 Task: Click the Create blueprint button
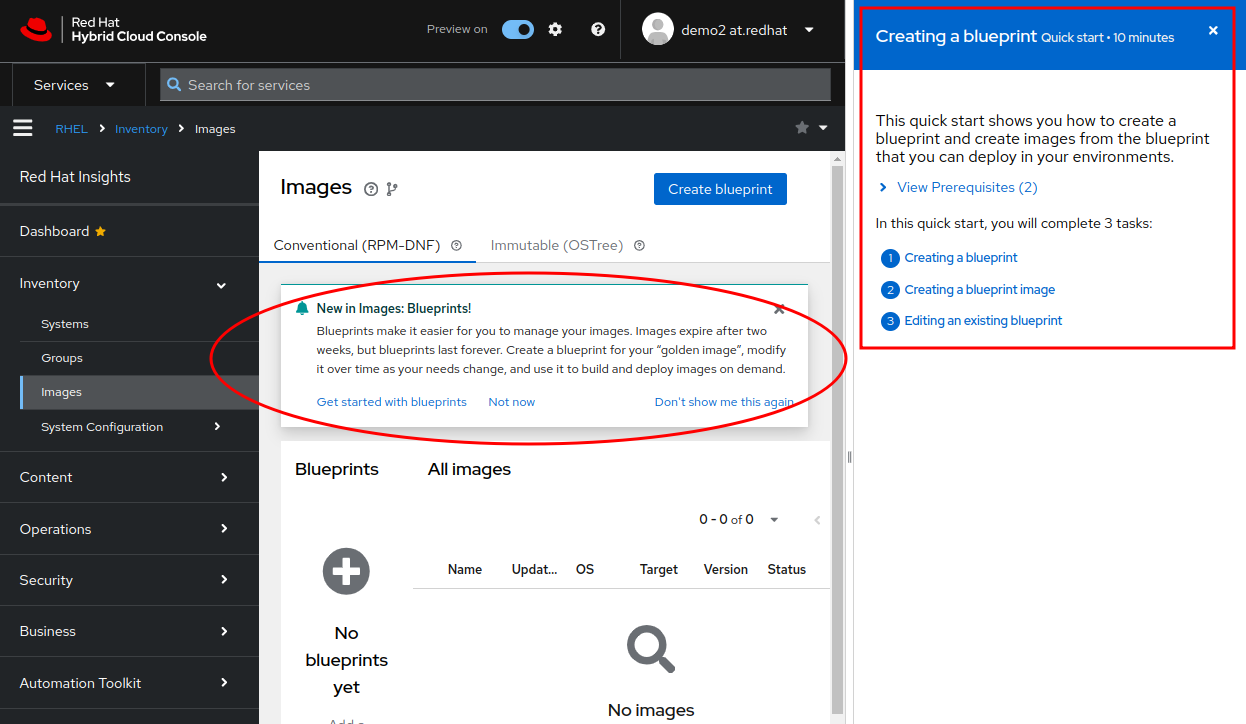click(720, 189)
